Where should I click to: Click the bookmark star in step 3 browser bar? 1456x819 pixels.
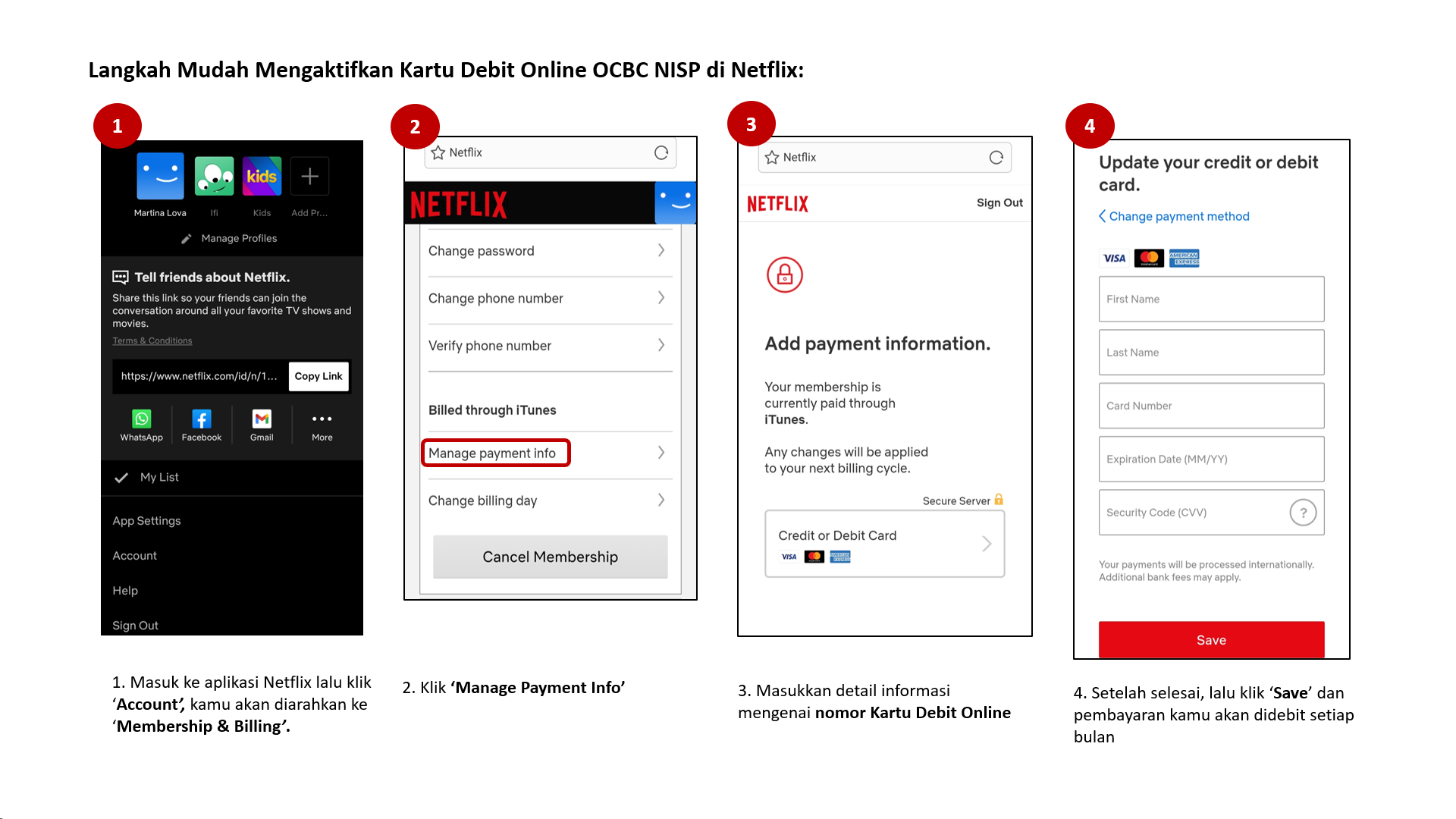coord(772,158)
